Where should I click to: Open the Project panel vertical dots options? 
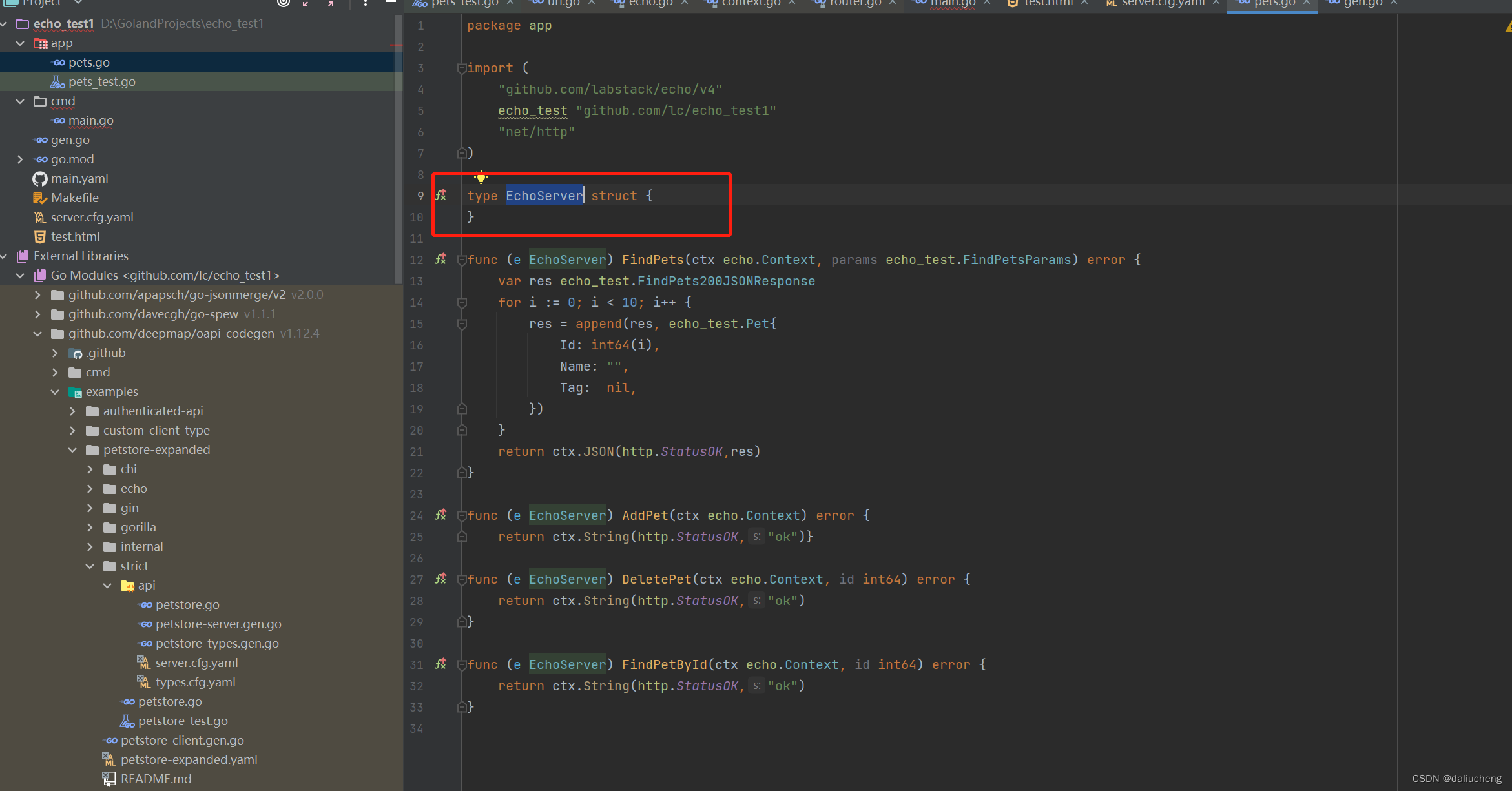pos(366,3)
